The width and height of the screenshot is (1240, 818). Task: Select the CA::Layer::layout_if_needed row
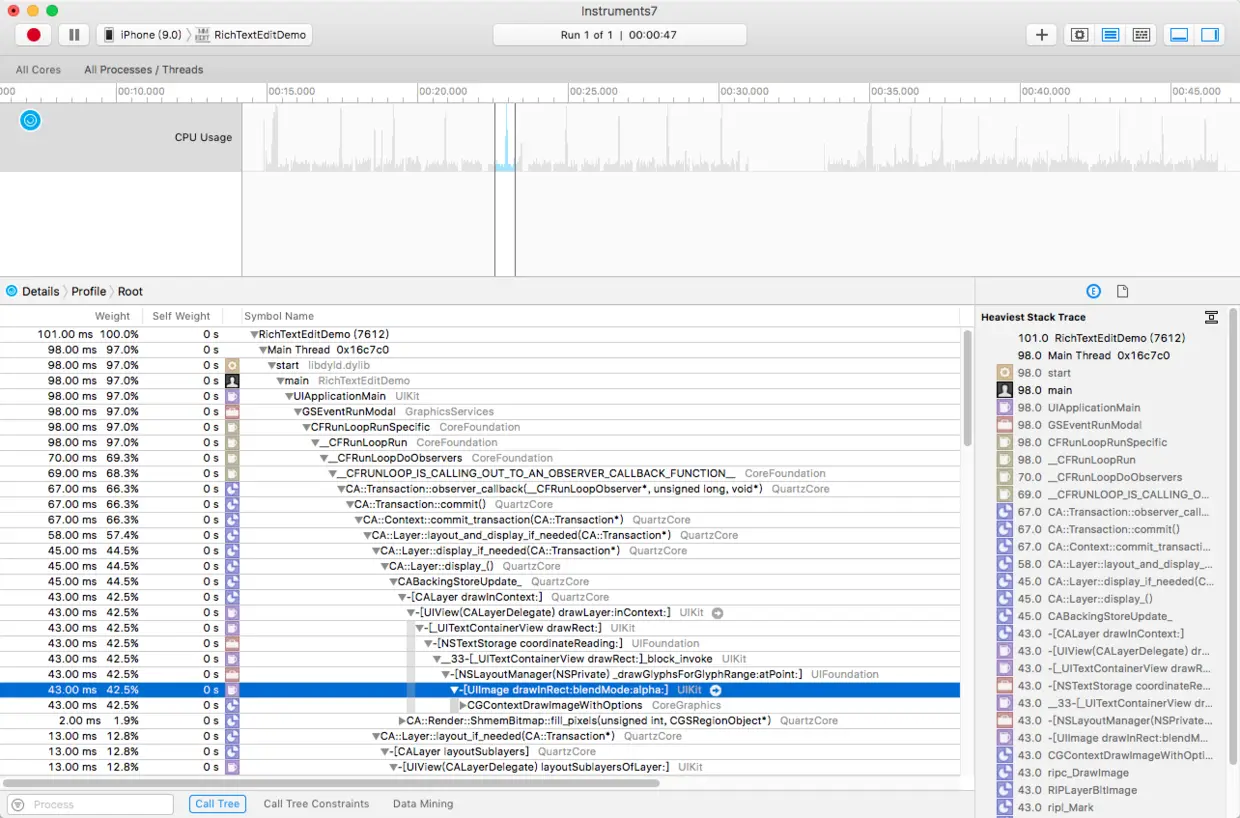(480, 736)
